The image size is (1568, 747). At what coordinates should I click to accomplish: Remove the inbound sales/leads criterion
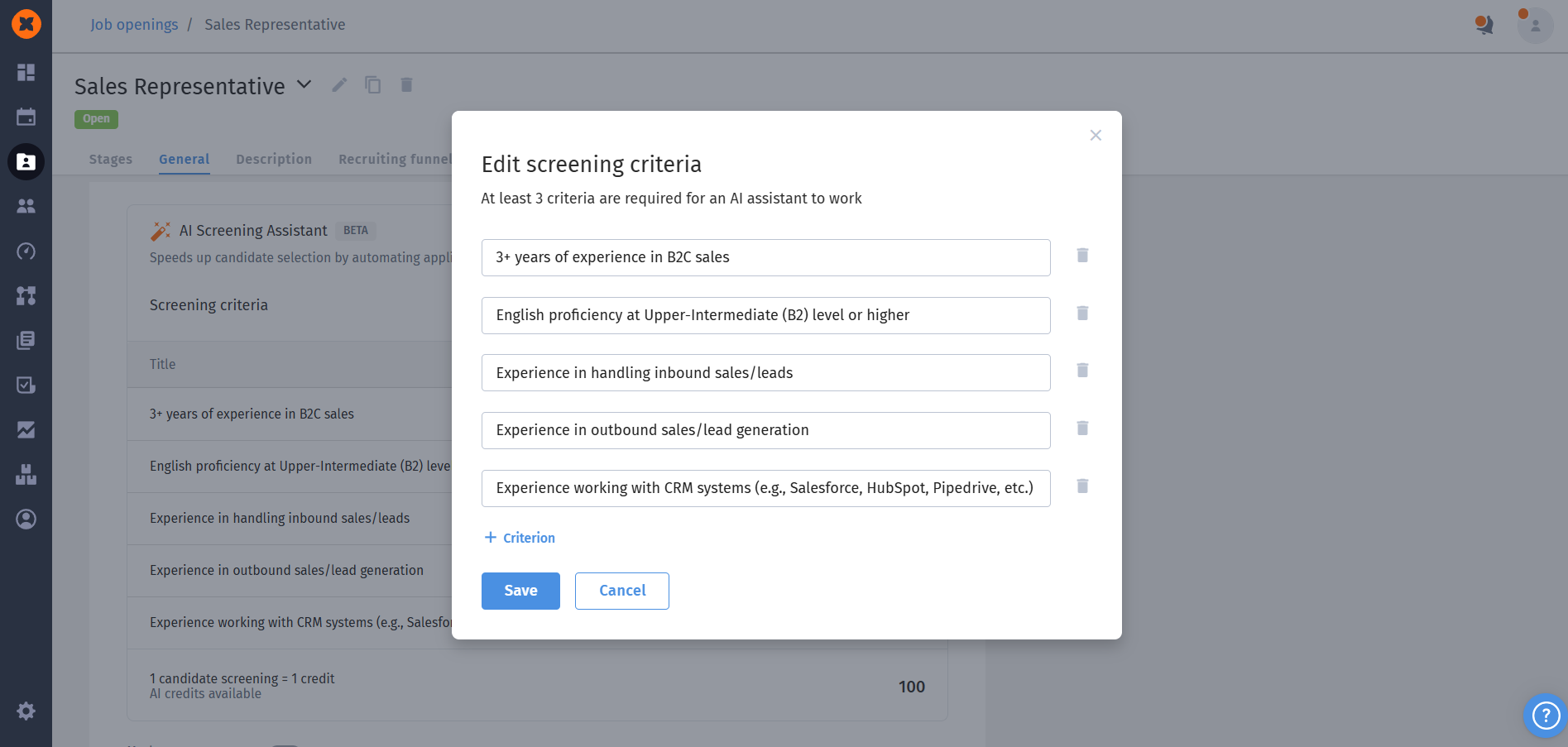tap(1082, 371)
